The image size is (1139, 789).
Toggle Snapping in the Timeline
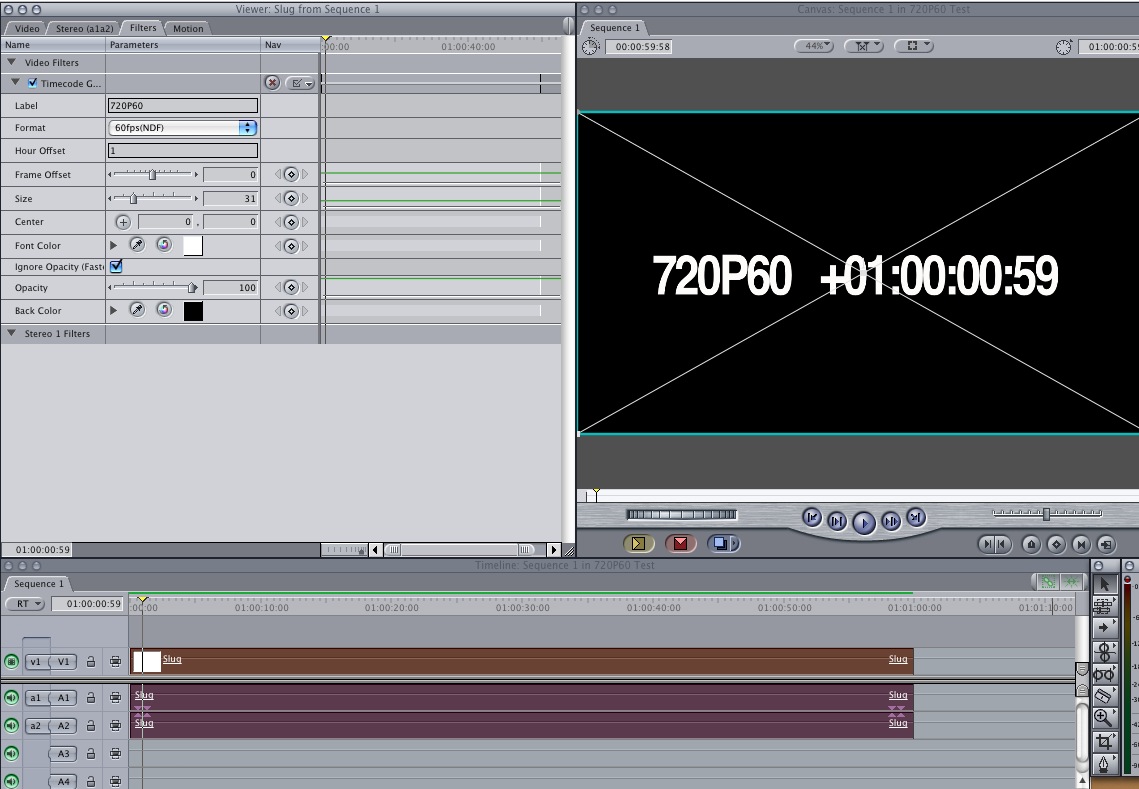tap(1071, 582)
